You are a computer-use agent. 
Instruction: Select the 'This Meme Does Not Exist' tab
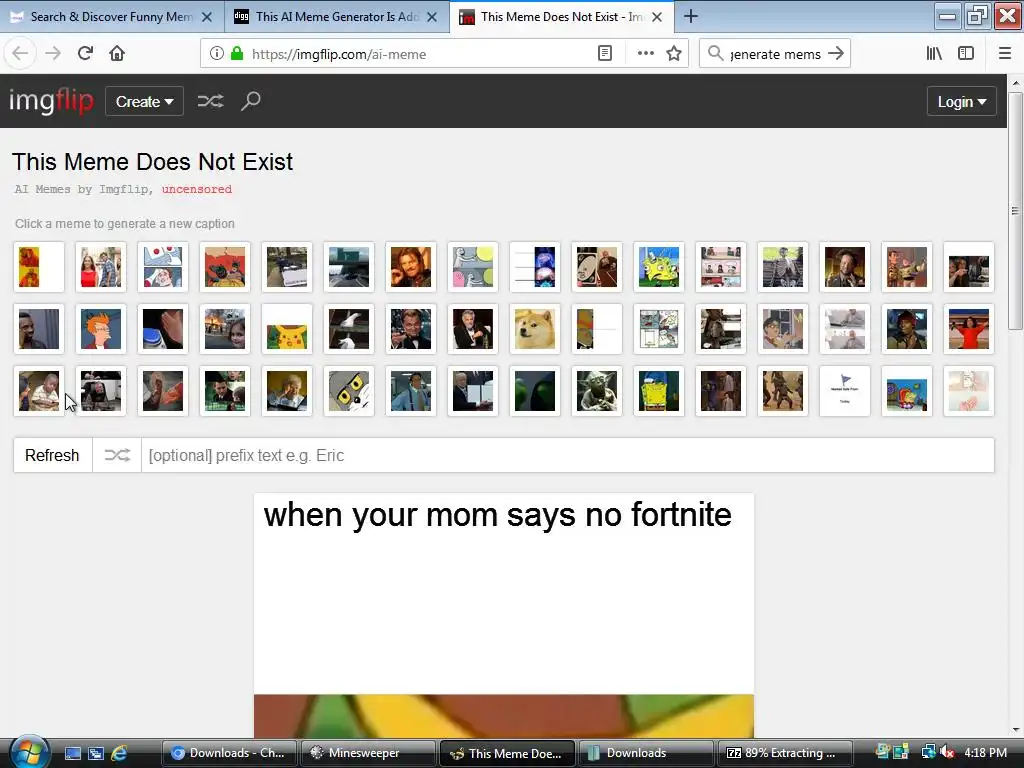pyautogui.click(x=560, y=16)
